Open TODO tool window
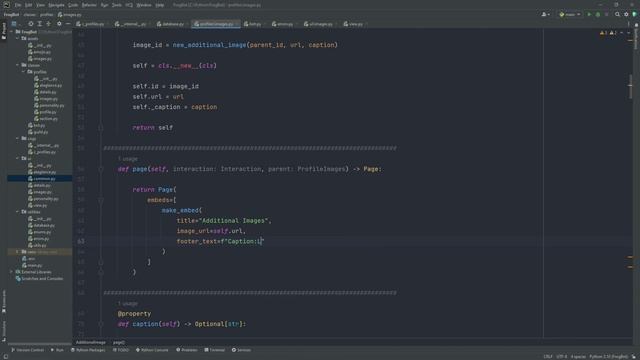 pyautogui.click(x=121, y=350)
